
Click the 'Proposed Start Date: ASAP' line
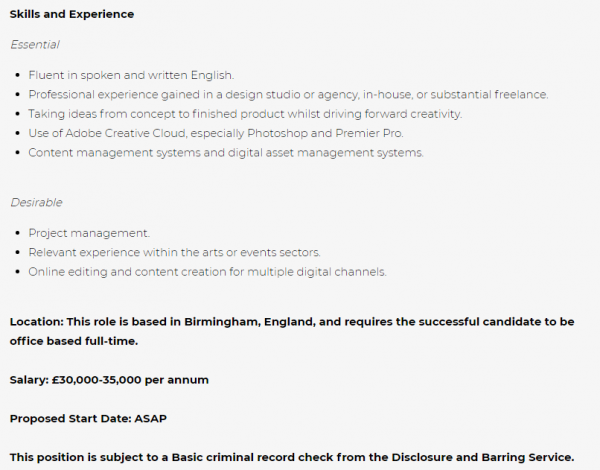(x=88, y=419)
